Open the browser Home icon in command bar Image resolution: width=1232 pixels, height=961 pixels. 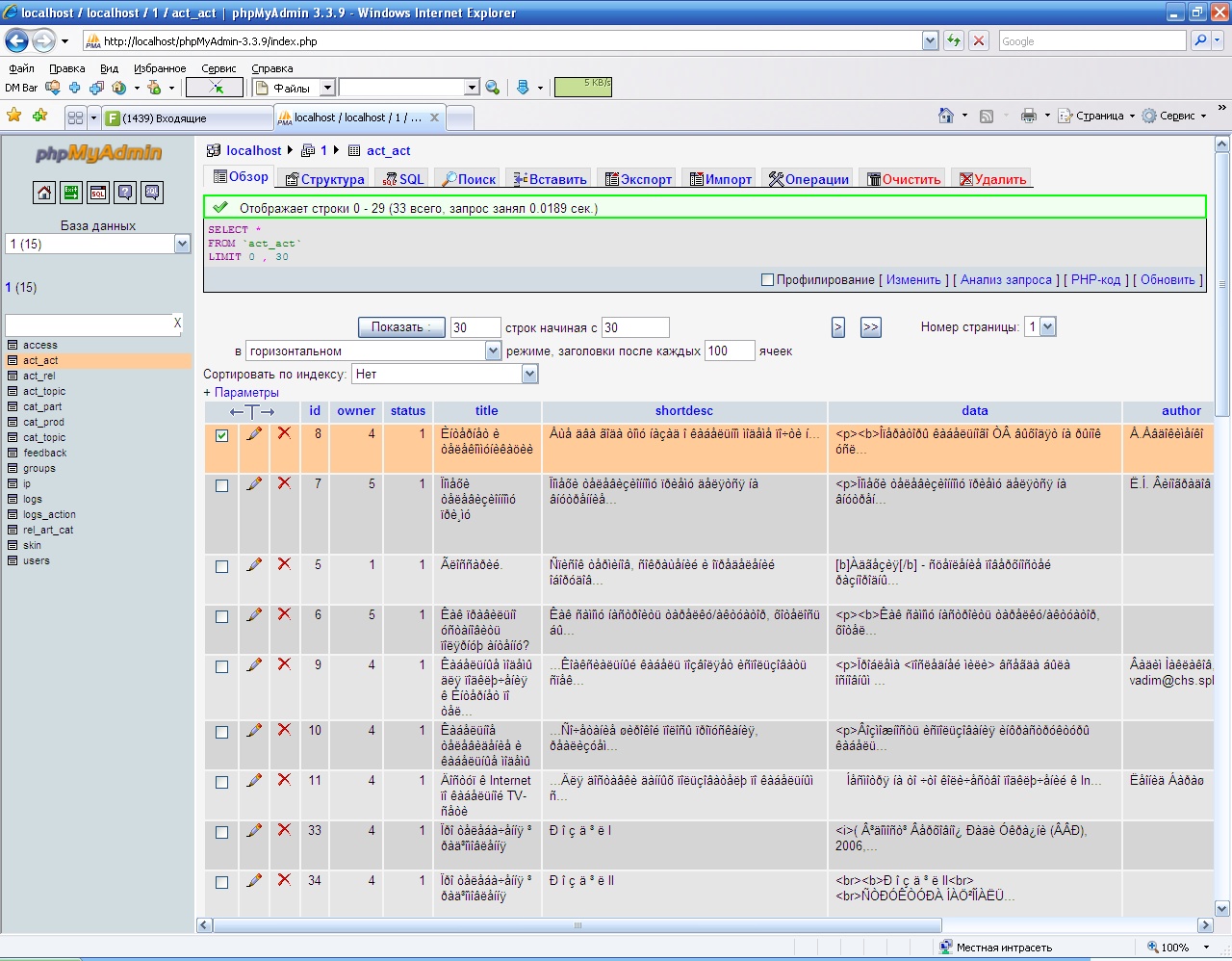point(946,116)
